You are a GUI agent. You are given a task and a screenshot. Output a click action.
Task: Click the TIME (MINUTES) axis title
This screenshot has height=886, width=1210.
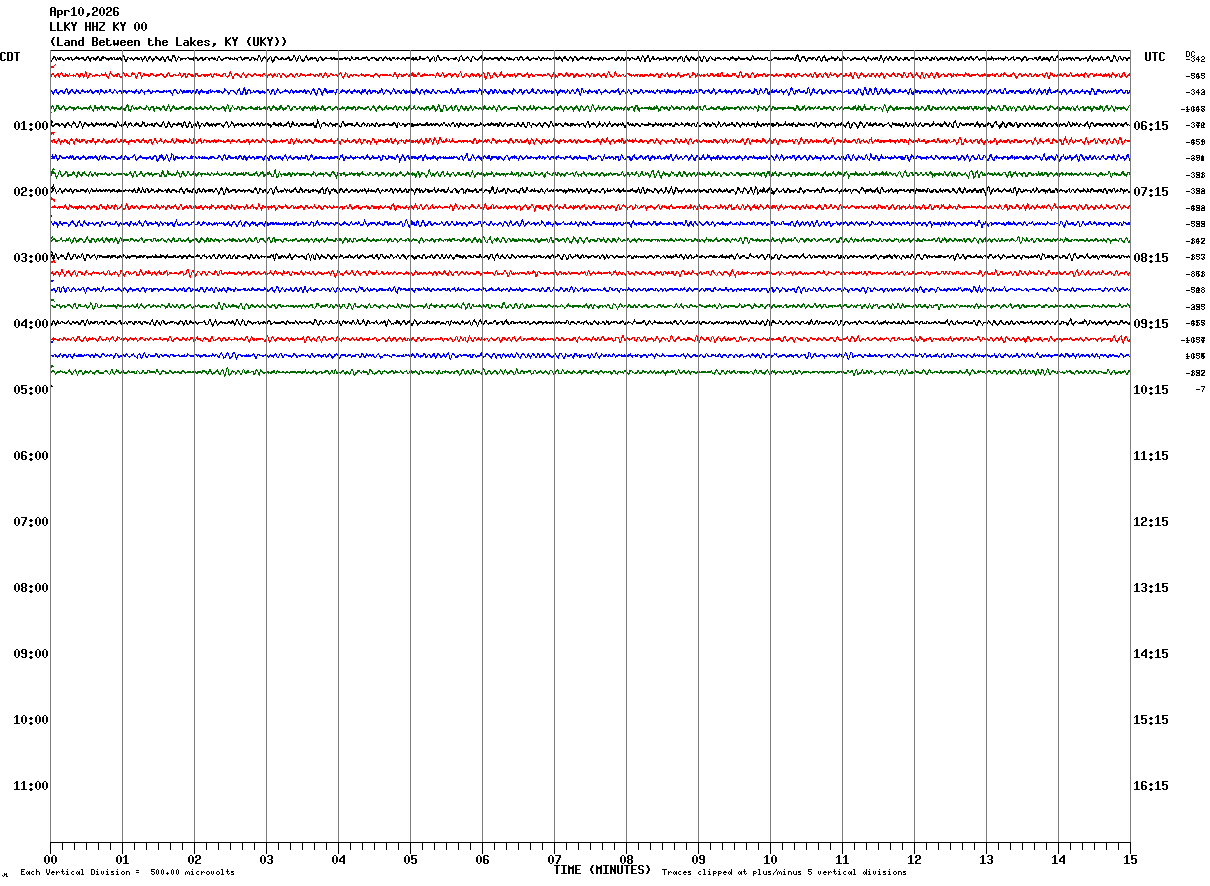coord(602,870)
